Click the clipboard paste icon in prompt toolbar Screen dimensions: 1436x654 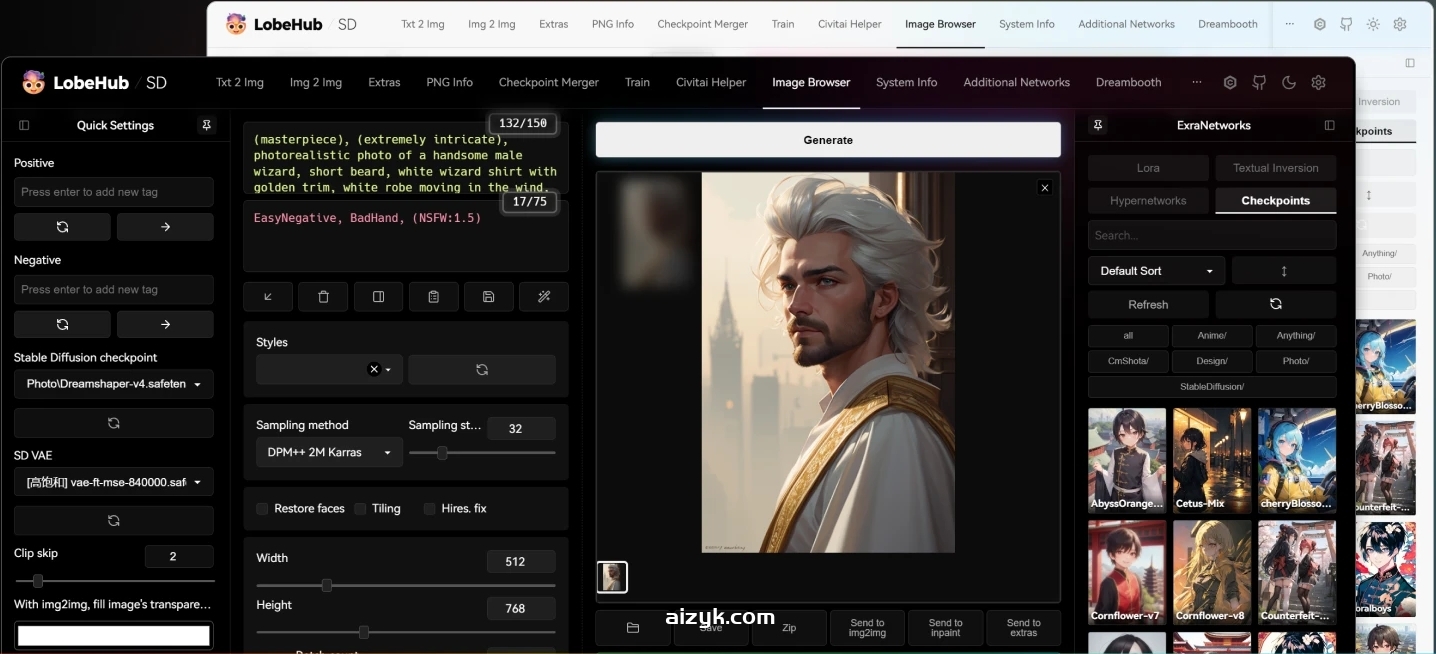[x=433, y=297]
